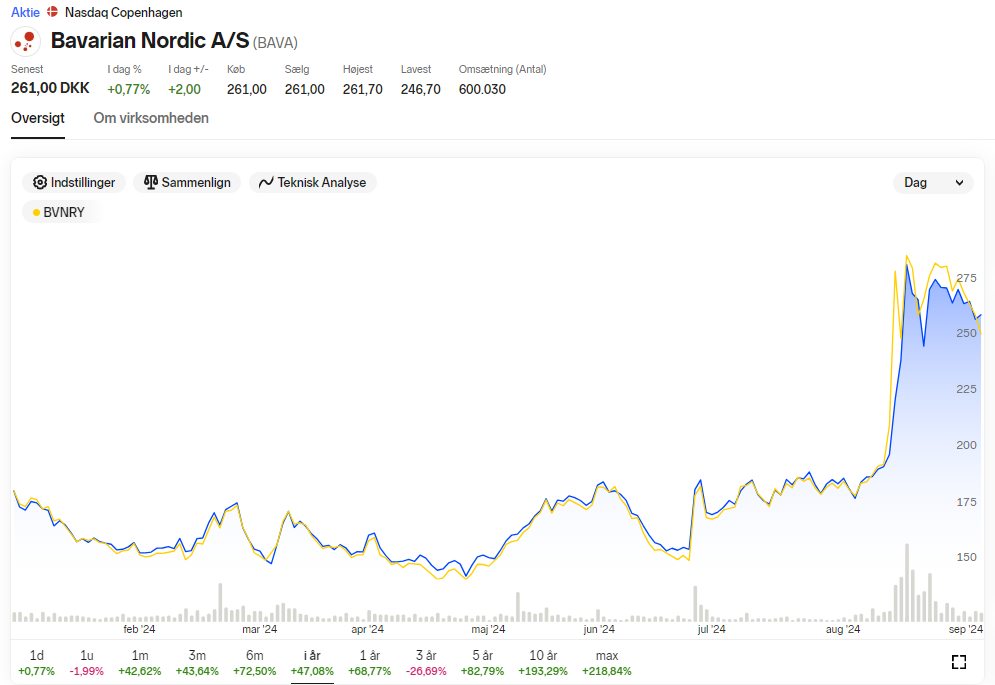This screenshot has height=685, width=995.
Task: Click the tallest volume bar in August
Action: [907, 583]
